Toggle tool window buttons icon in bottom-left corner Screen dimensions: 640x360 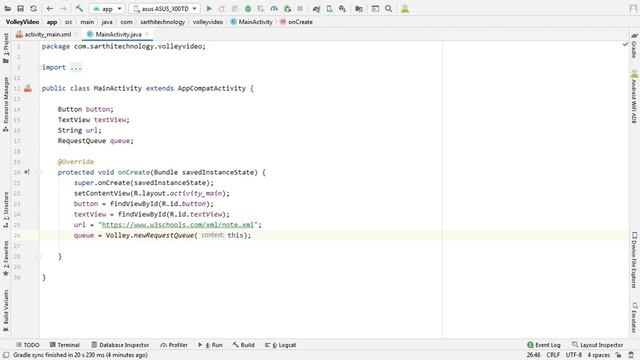[x=6, y=355]
